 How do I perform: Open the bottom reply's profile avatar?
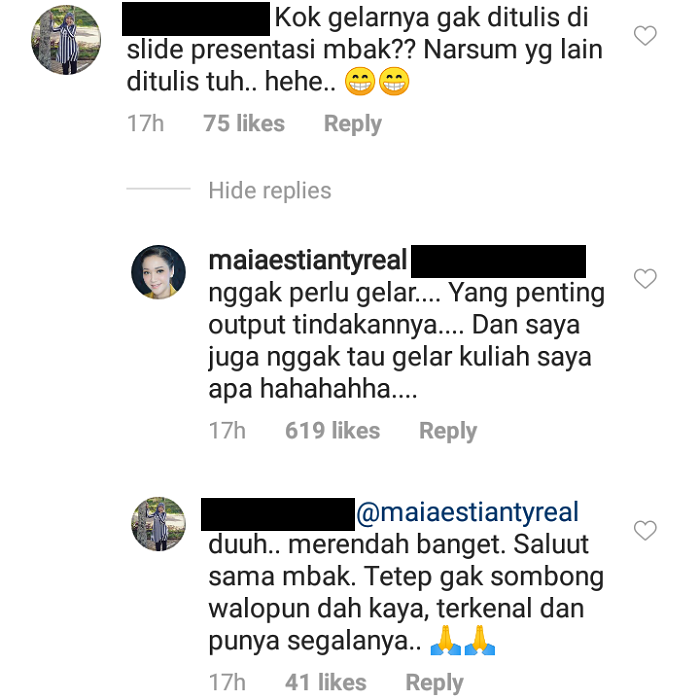tap(158, 524)
